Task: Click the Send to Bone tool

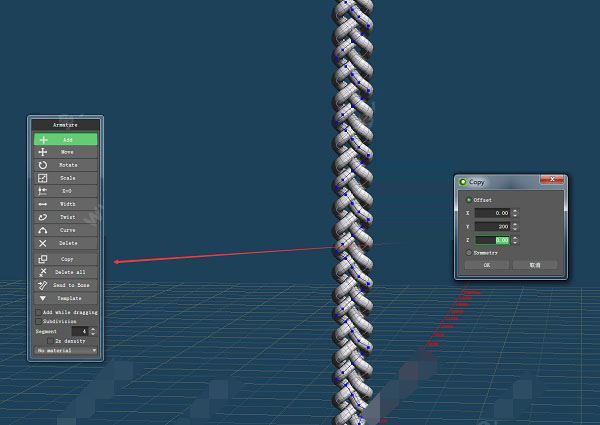Action: pos(66,285)
